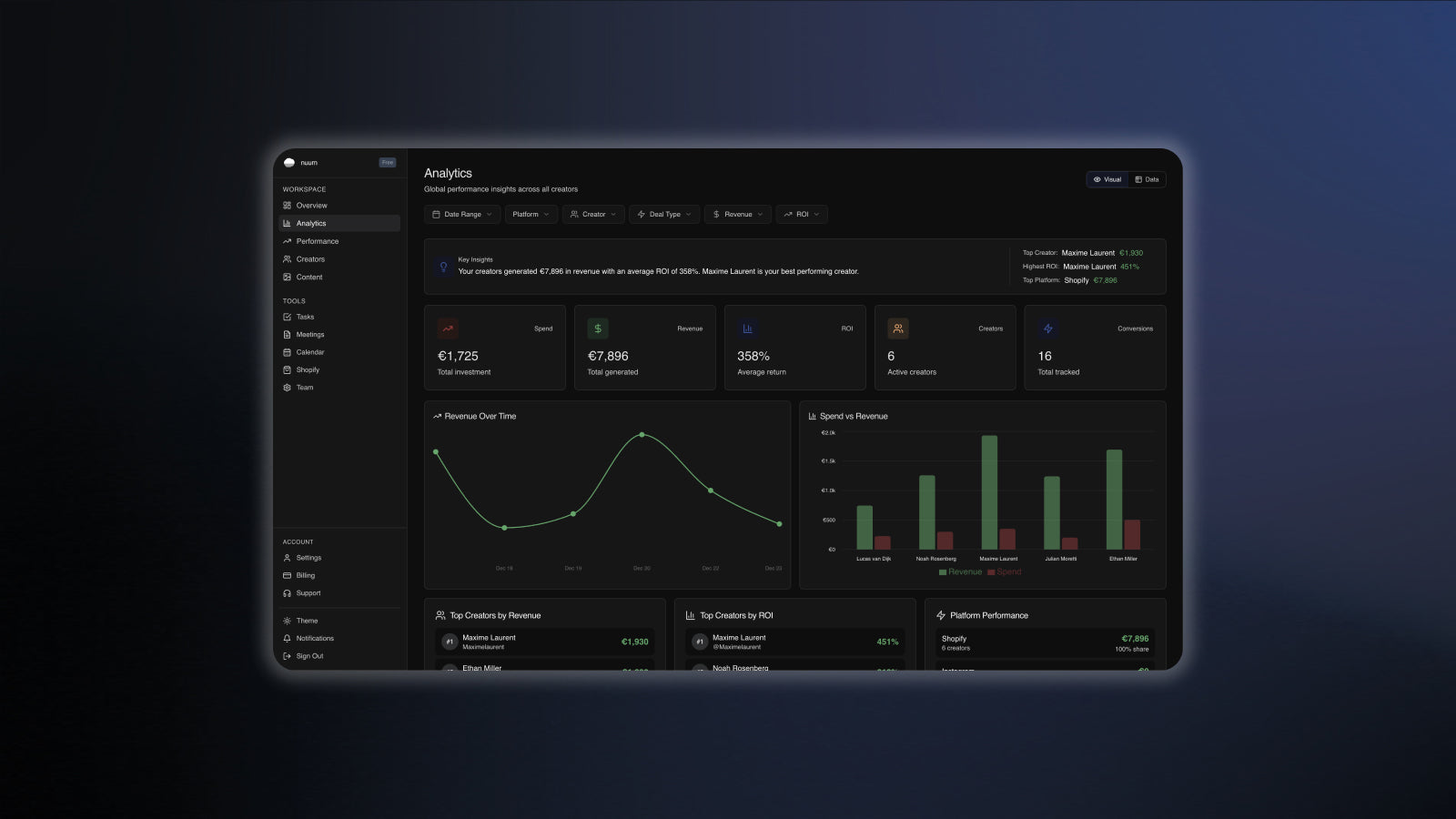Click the nuum logo icon

[289, 163]
